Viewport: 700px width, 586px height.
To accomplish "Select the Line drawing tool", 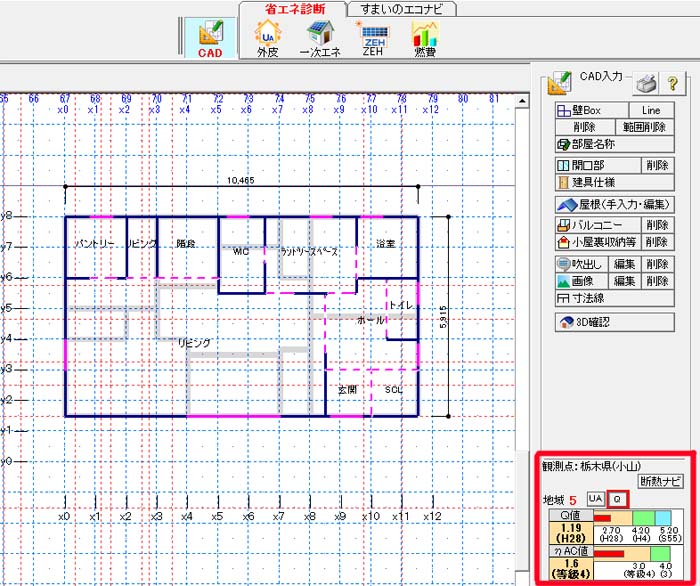I will click(651, 110).
